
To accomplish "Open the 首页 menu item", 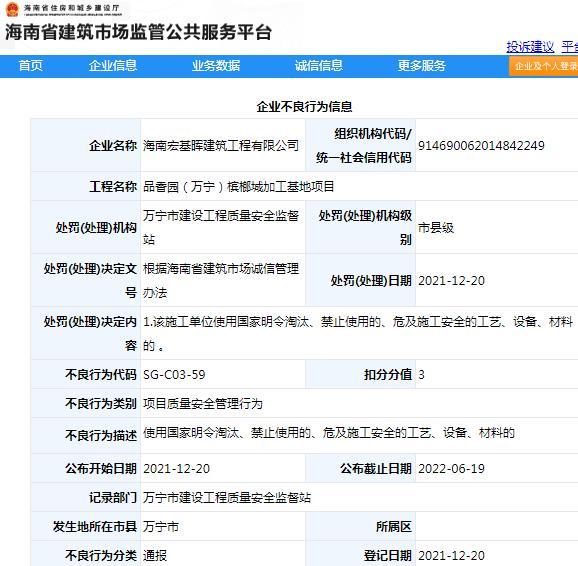I will (x=31, y=66).
